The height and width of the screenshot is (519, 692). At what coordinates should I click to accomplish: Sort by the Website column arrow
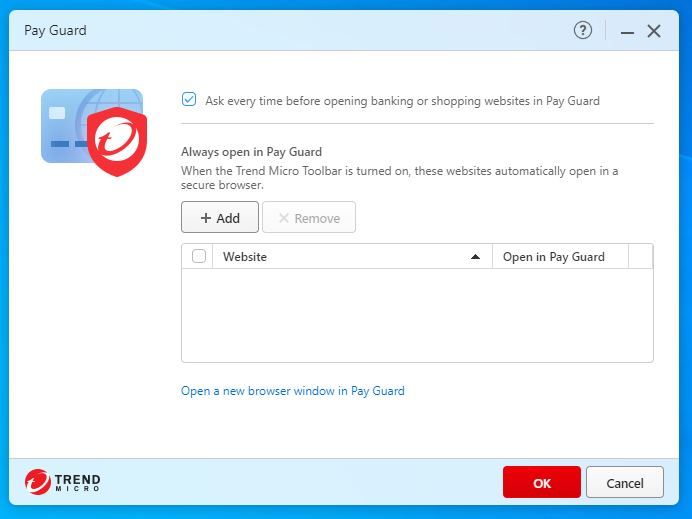pyautogui.click(x=475, y=257)
